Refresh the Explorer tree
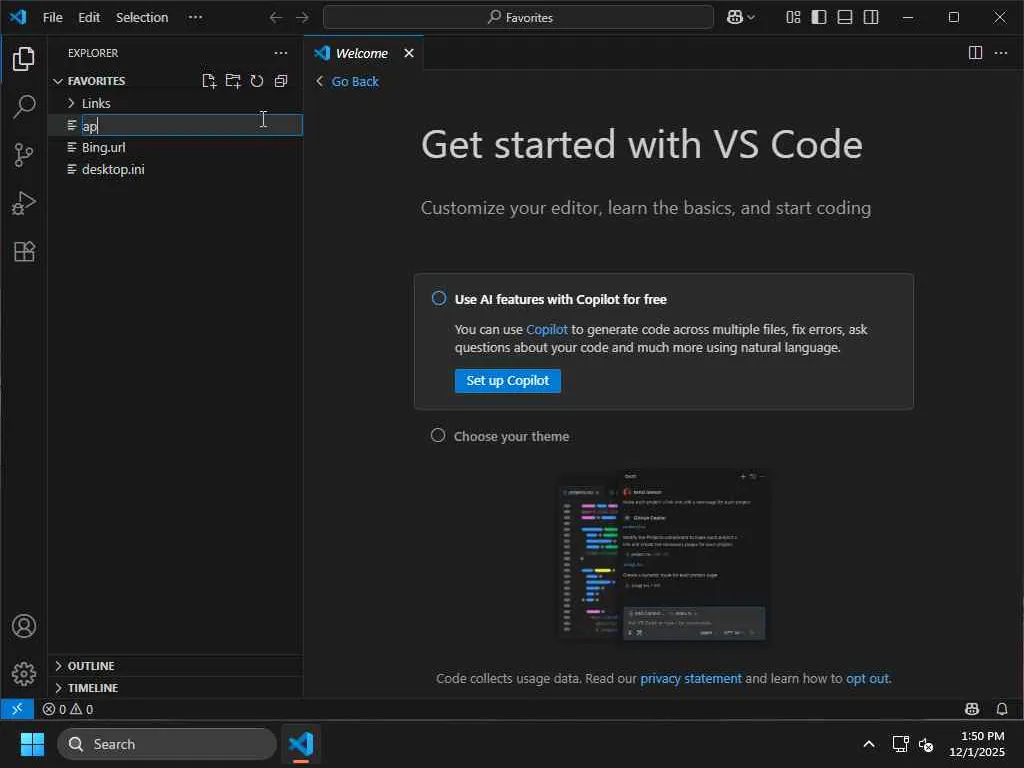This screenshot has height=768, width=1024. coord(257,81)
